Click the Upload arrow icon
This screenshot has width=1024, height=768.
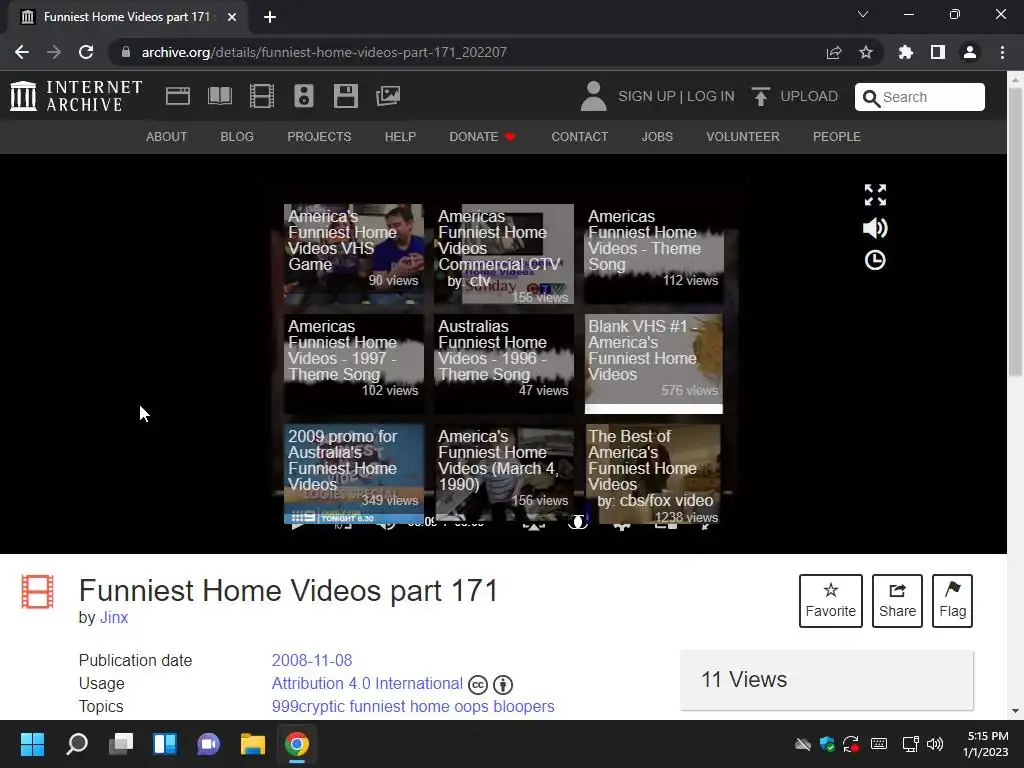point(760,97)
